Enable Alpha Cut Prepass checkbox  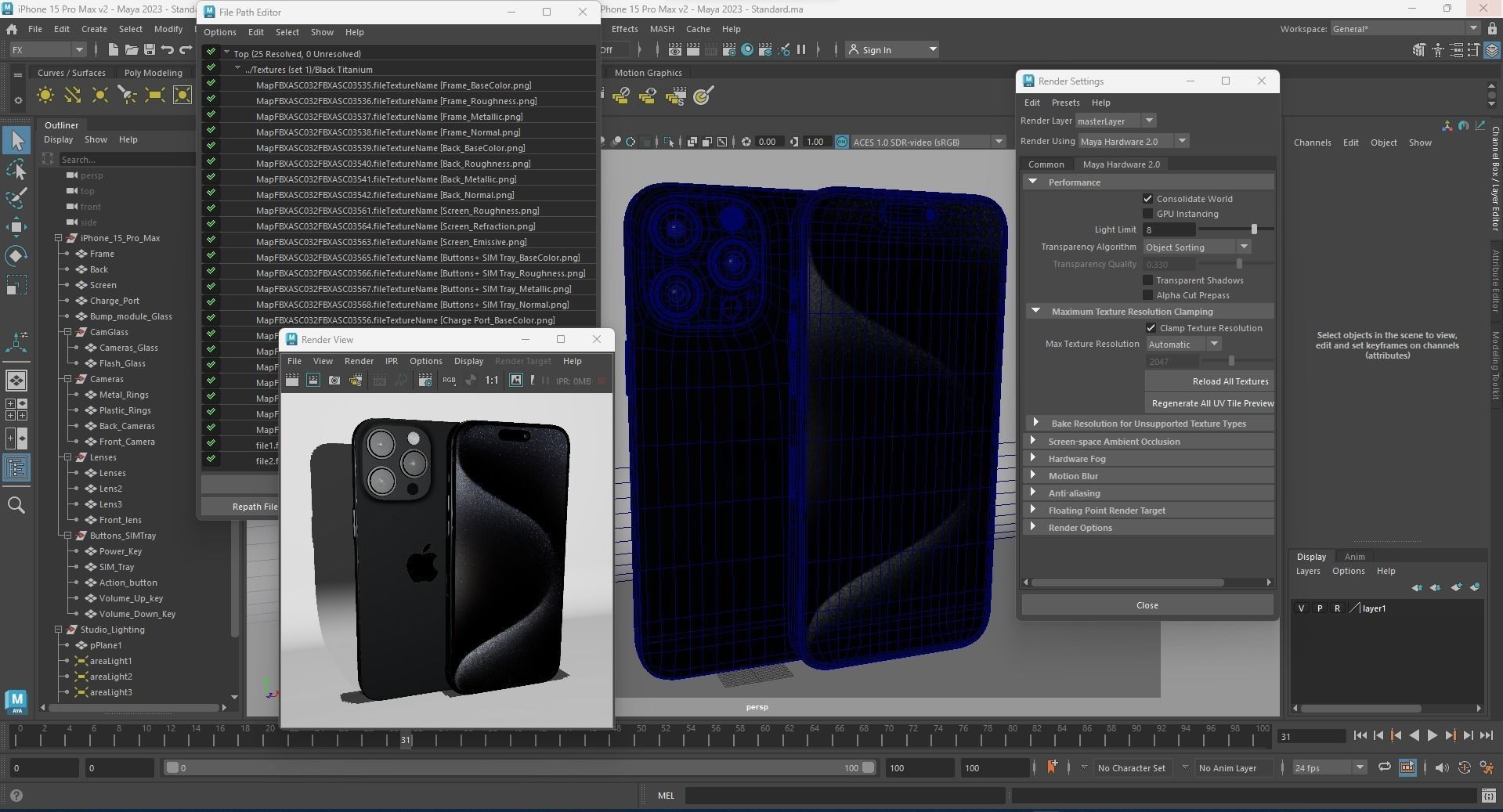[1147, 295]
